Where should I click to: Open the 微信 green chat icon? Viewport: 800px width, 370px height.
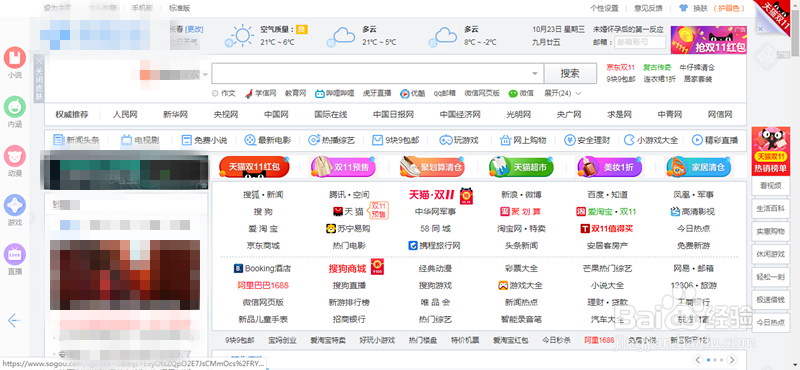click(x=513, y=93)
